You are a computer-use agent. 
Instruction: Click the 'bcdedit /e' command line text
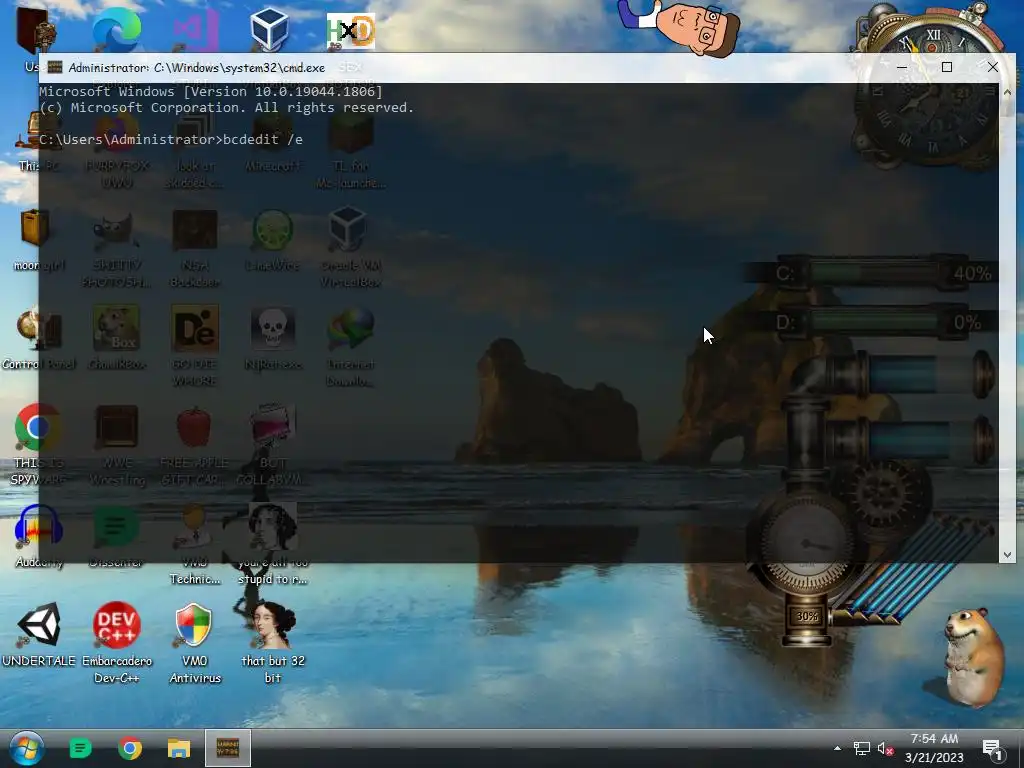point(263,139)
